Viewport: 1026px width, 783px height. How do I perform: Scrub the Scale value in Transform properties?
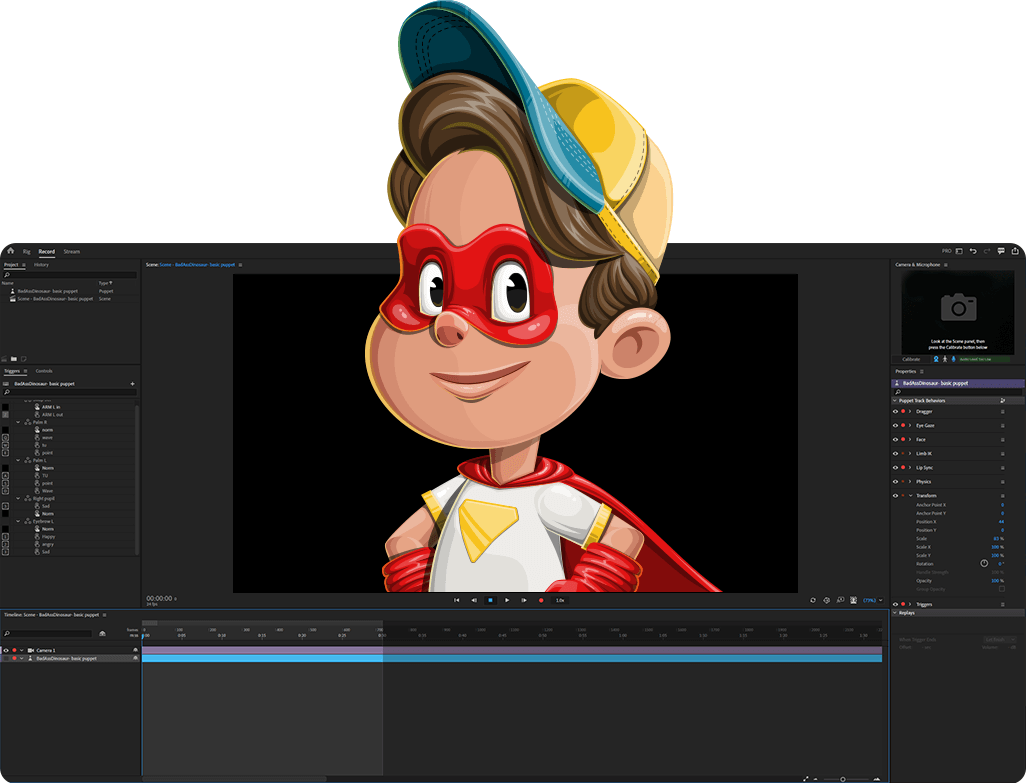coord(997,538)
